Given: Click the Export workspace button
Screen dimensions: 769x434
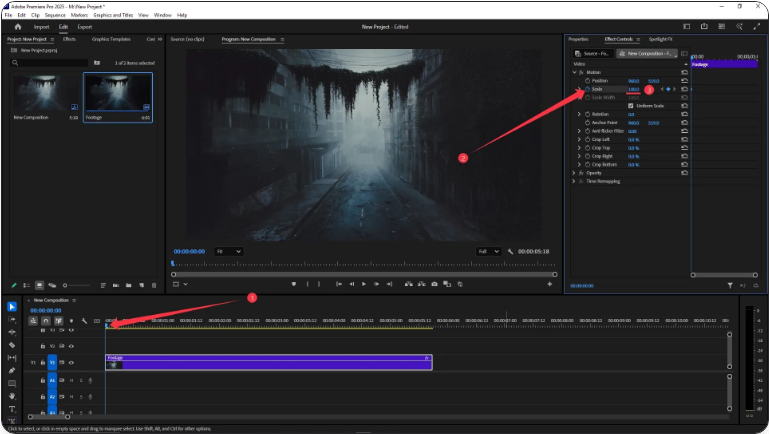Looking at the screenshot, I should pyautogui.click(x=85, y=27).
